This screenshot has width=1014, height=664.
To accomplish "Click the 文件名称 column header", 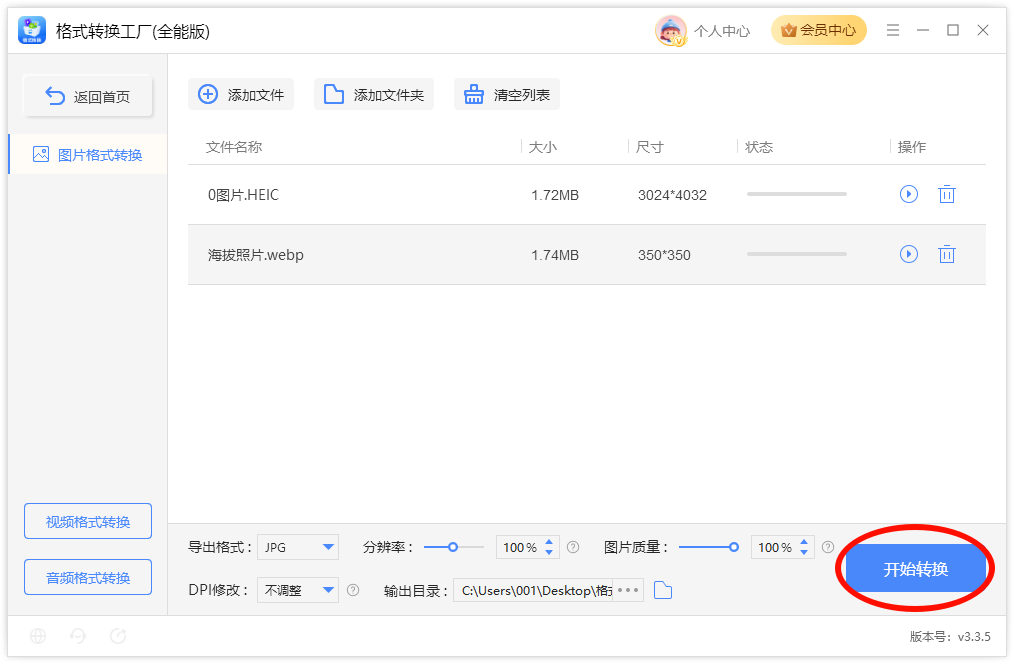I will [x=234, y=147].
